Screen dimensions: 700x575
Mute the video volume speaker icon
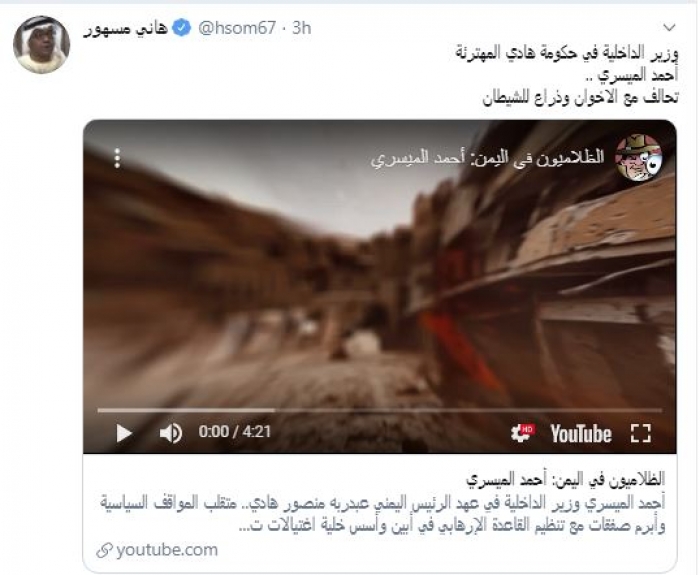click(x=171, y=433)
